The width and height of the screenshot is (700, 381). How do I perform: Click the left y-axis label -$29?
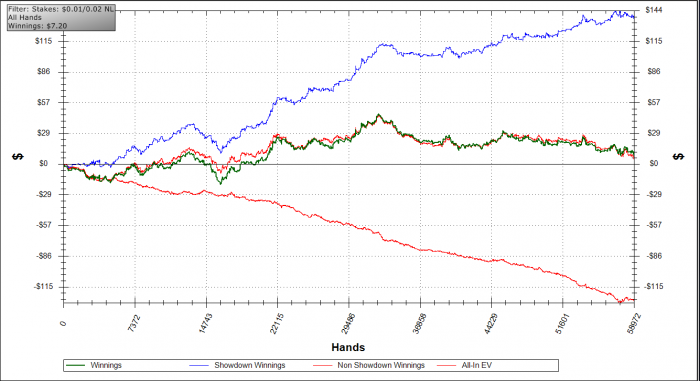[43, 194]
